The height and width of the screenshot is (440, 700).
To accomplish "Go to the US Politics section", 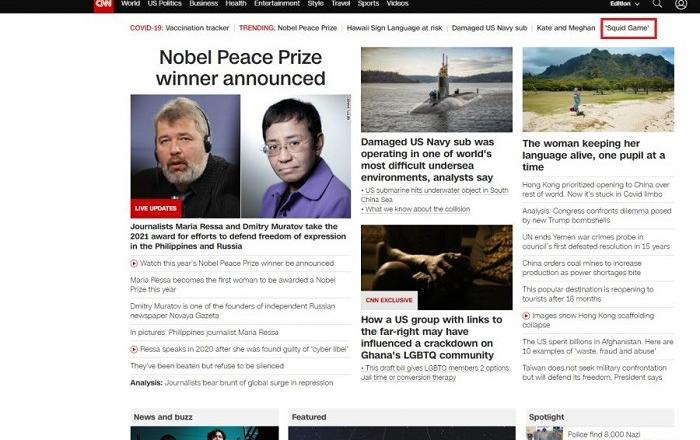I will [x=164, y=4].
